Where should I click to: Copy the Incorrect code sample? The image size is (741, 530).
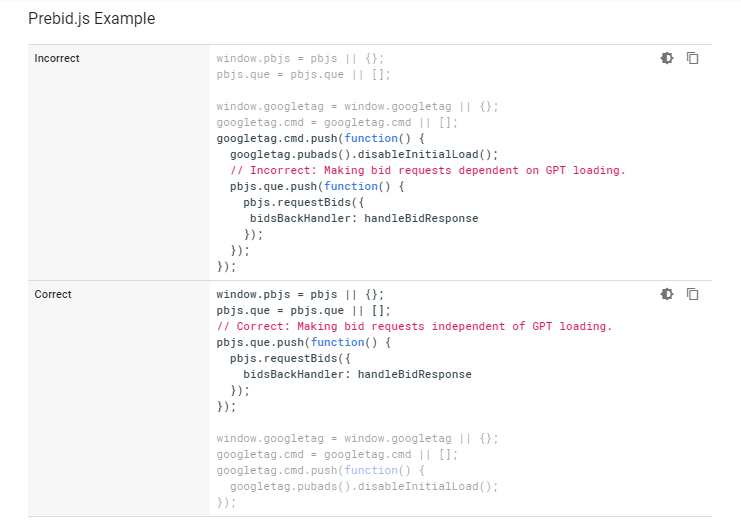(692, 58)
